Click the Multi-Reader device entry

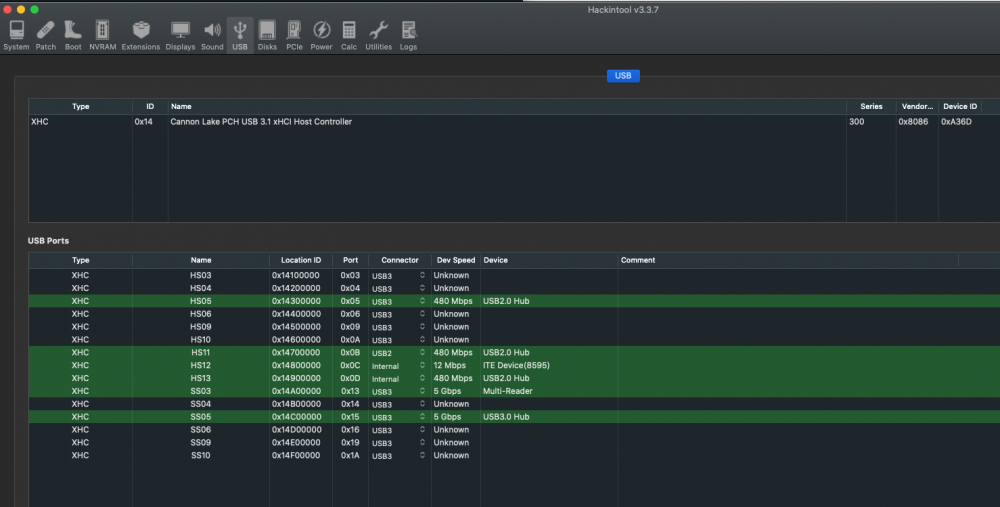(x=508, y=391)
